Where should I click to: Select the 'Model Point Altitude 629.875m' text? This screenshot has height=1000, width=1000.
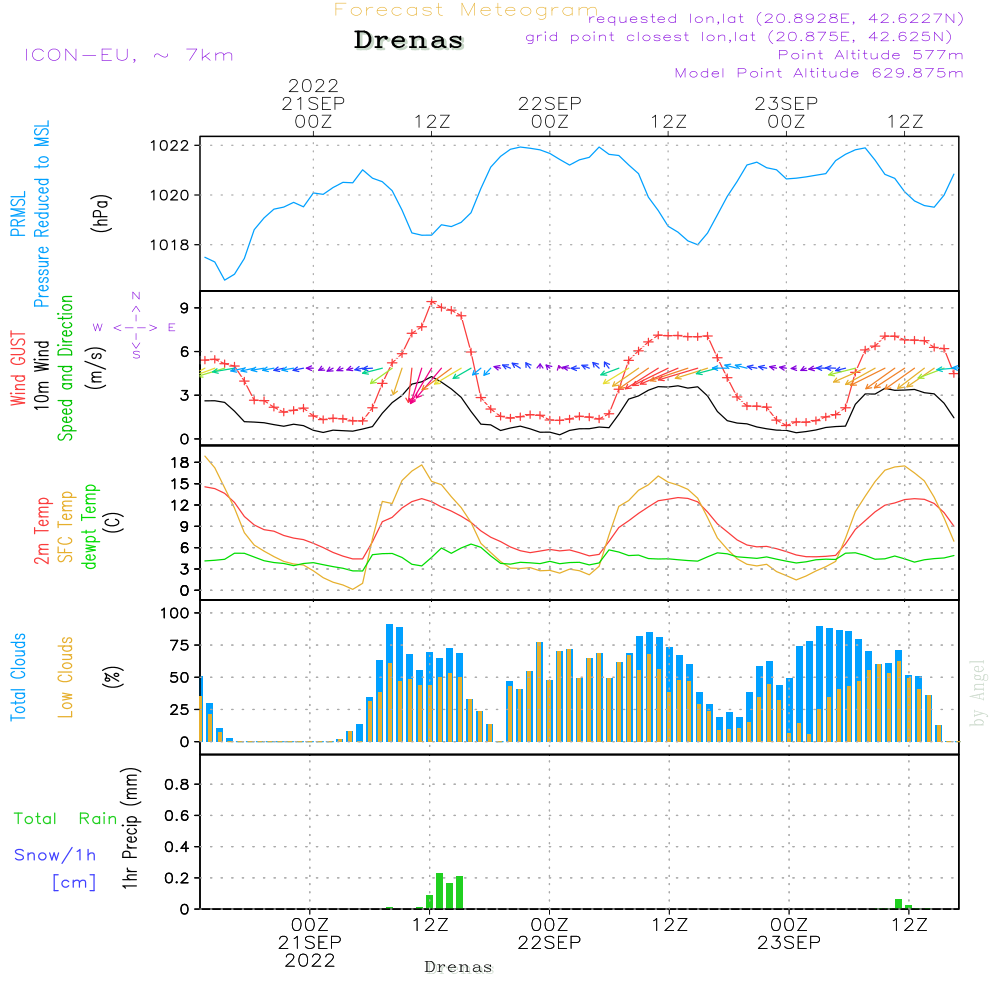(819, 73)
